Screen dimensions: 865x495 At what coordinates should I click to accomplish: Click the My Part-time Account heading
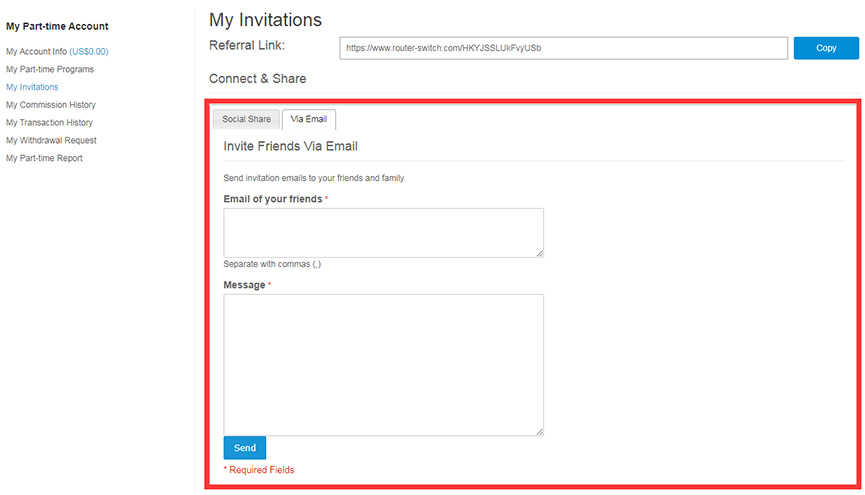pos(57,26)
